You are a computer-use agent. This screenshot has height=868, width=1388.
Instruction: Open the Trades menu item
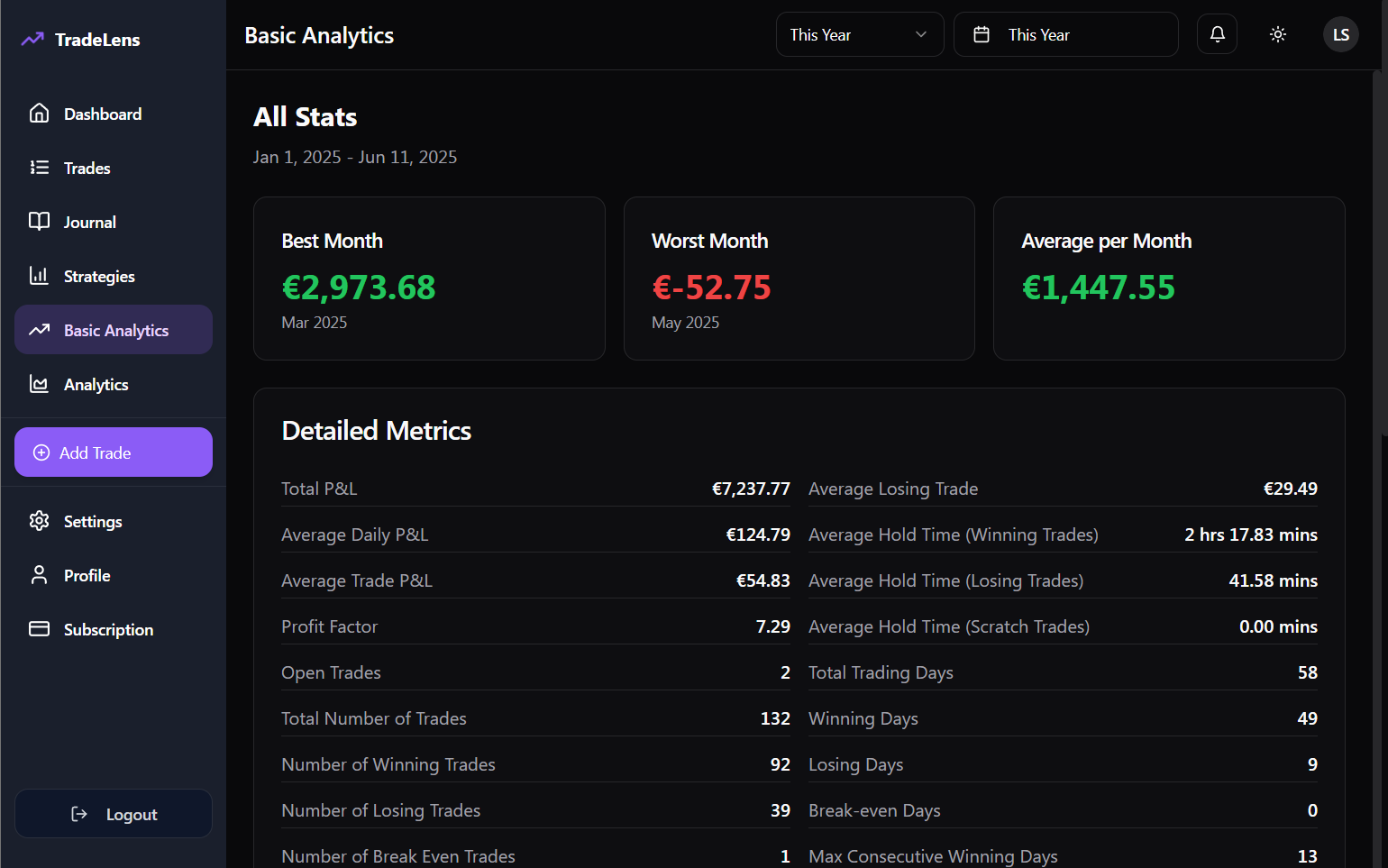(114, 168)
